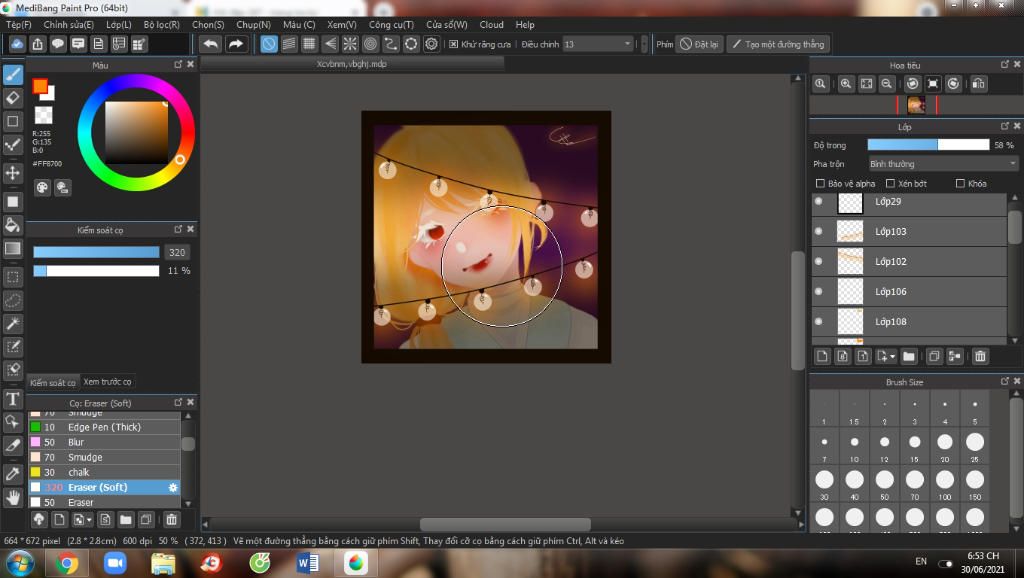Viewport: 1024px width, 578px height.
Task: Open the Windows Start menu
Action: pos(18,563)
